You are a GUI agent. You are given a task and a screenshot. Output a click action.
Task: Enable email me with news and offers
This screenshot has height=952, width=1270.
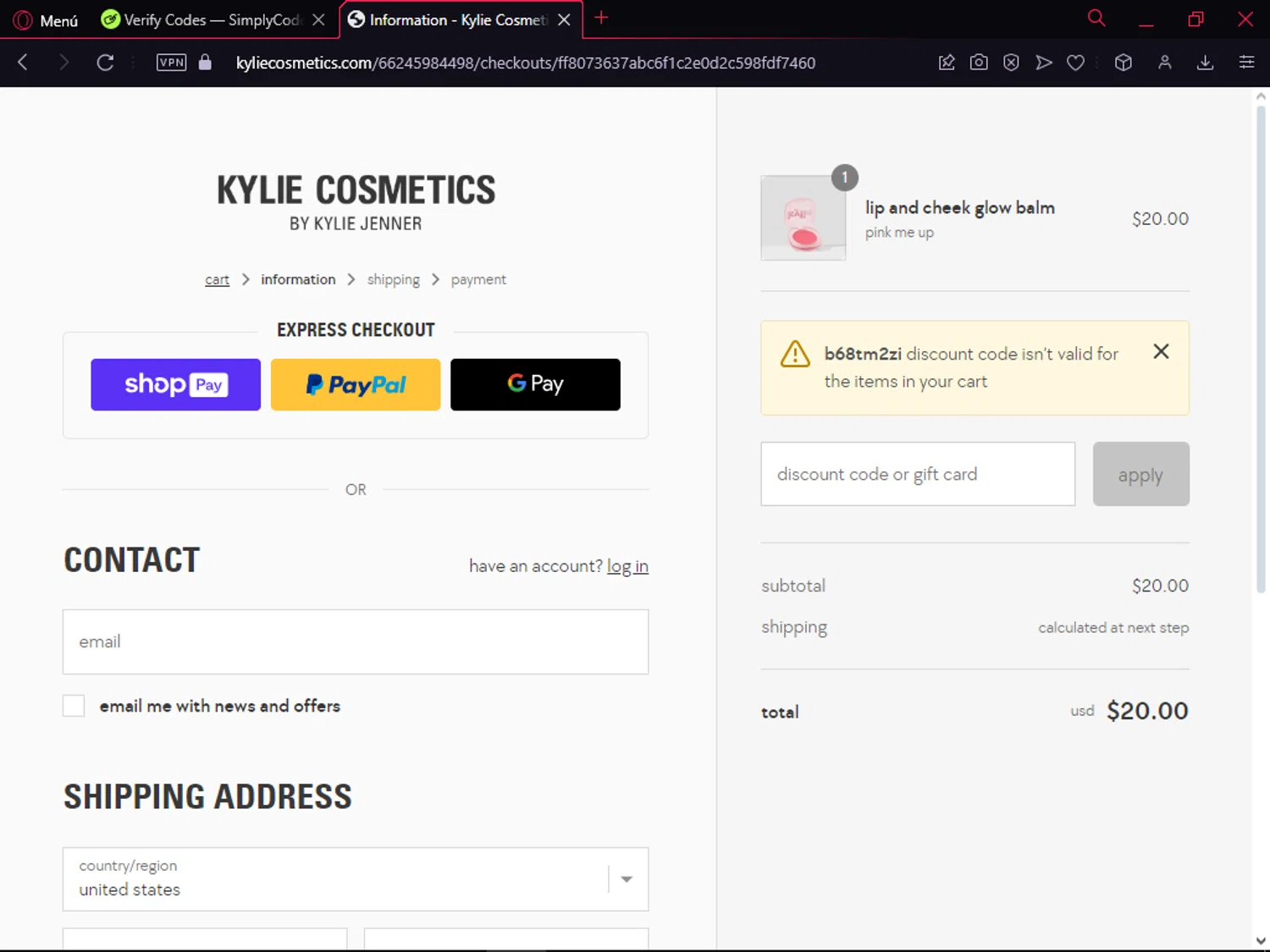coord(74,706)
